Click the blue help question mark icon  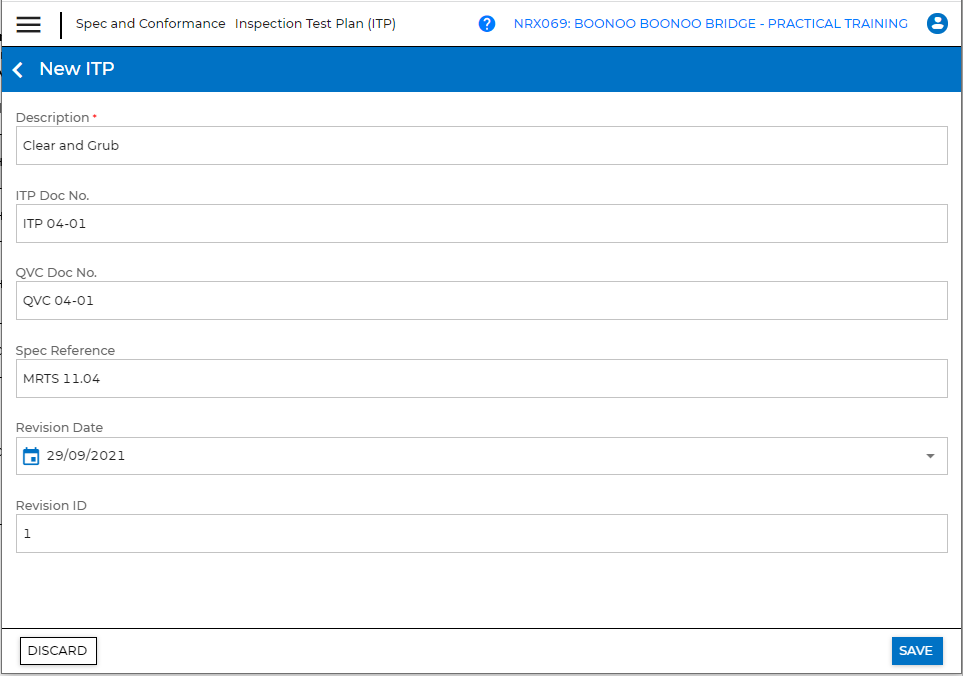(487, 24)
